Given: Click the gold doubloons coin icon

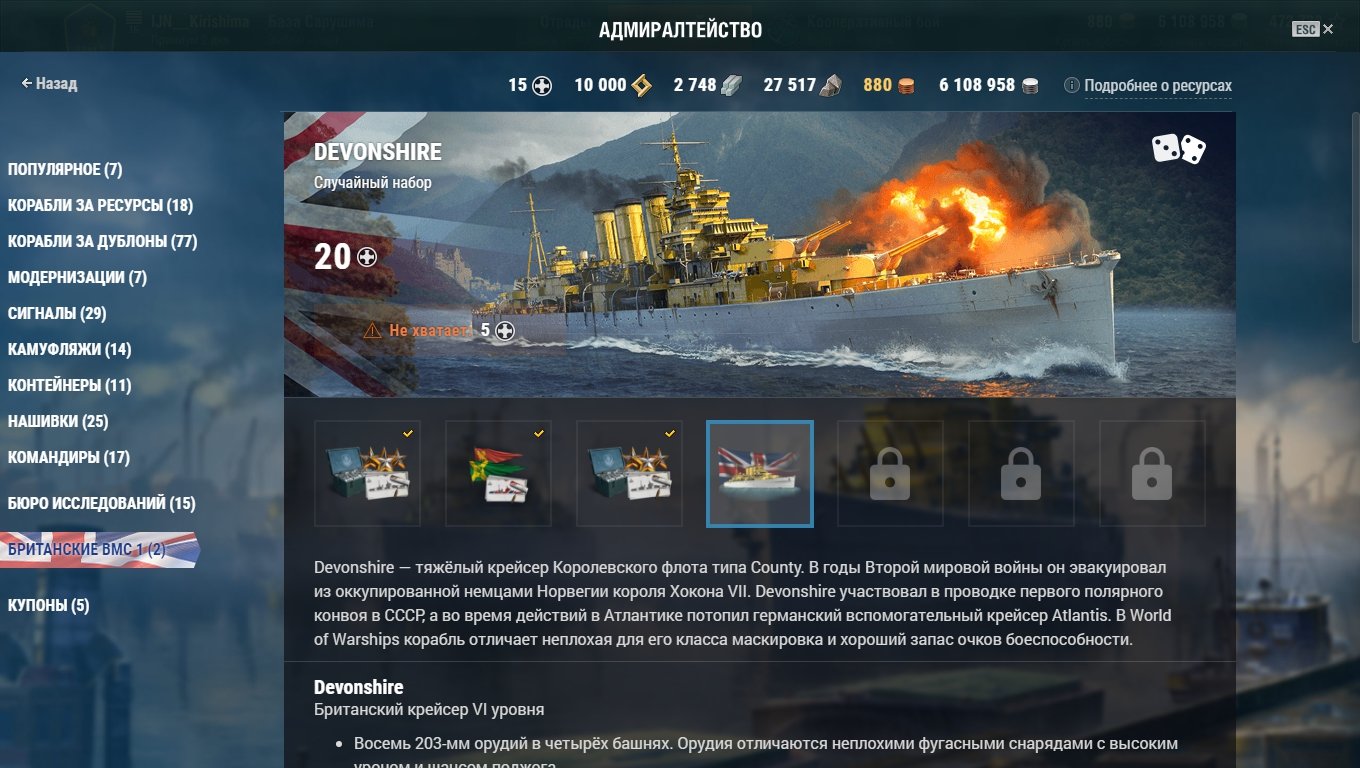Looking at the screenshot, I should [905, 85].
